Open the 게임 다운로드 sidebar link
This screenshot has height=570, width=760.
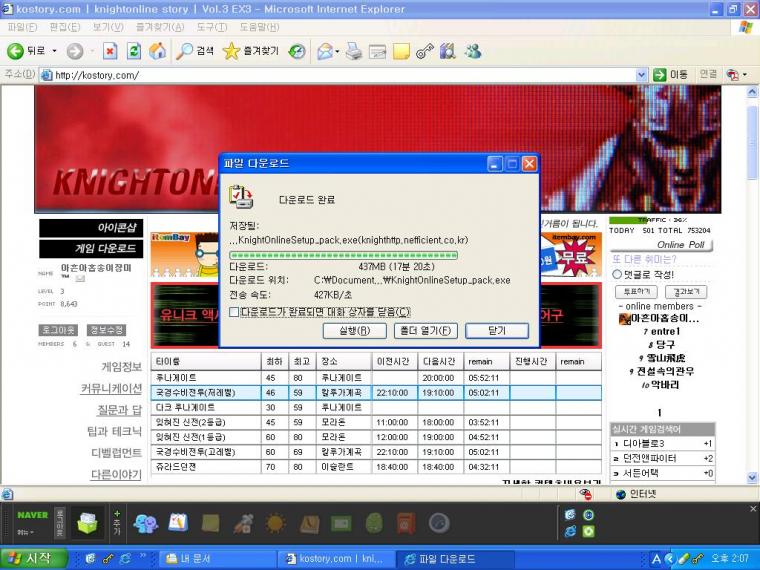pos(91,249)
